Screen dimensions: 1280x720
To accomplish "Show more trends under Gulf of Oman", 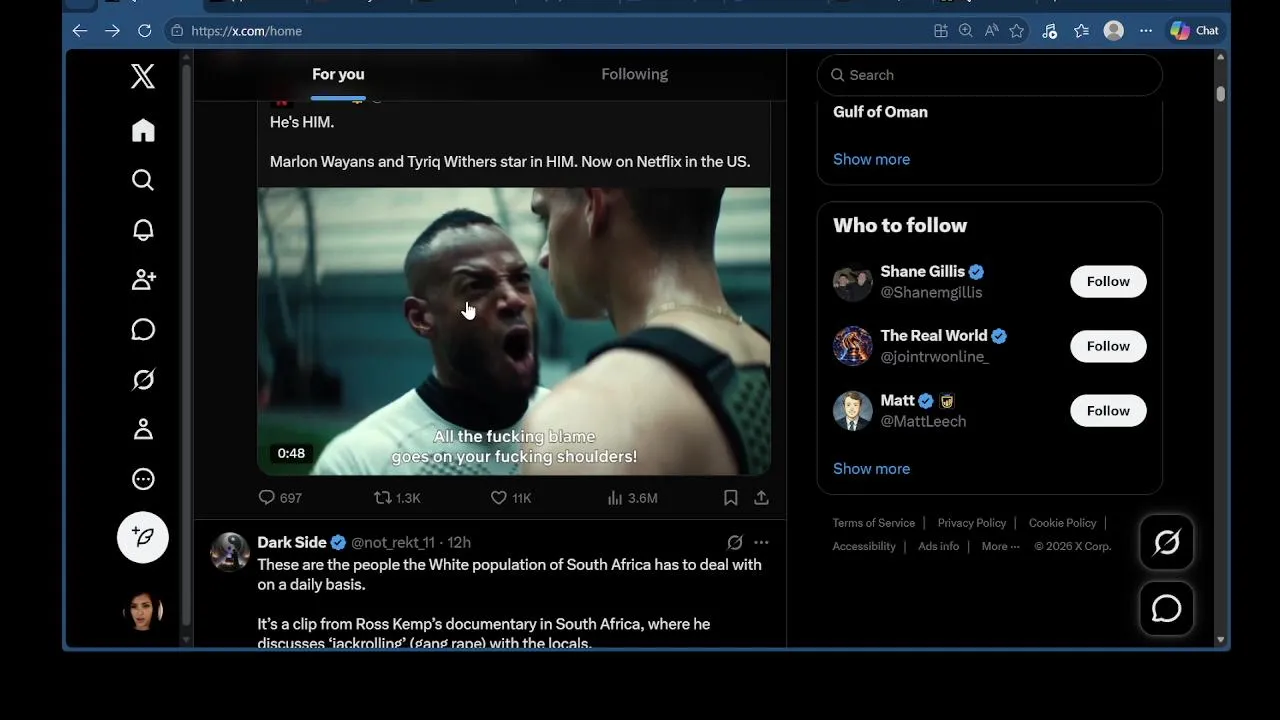I will (871, 159).
